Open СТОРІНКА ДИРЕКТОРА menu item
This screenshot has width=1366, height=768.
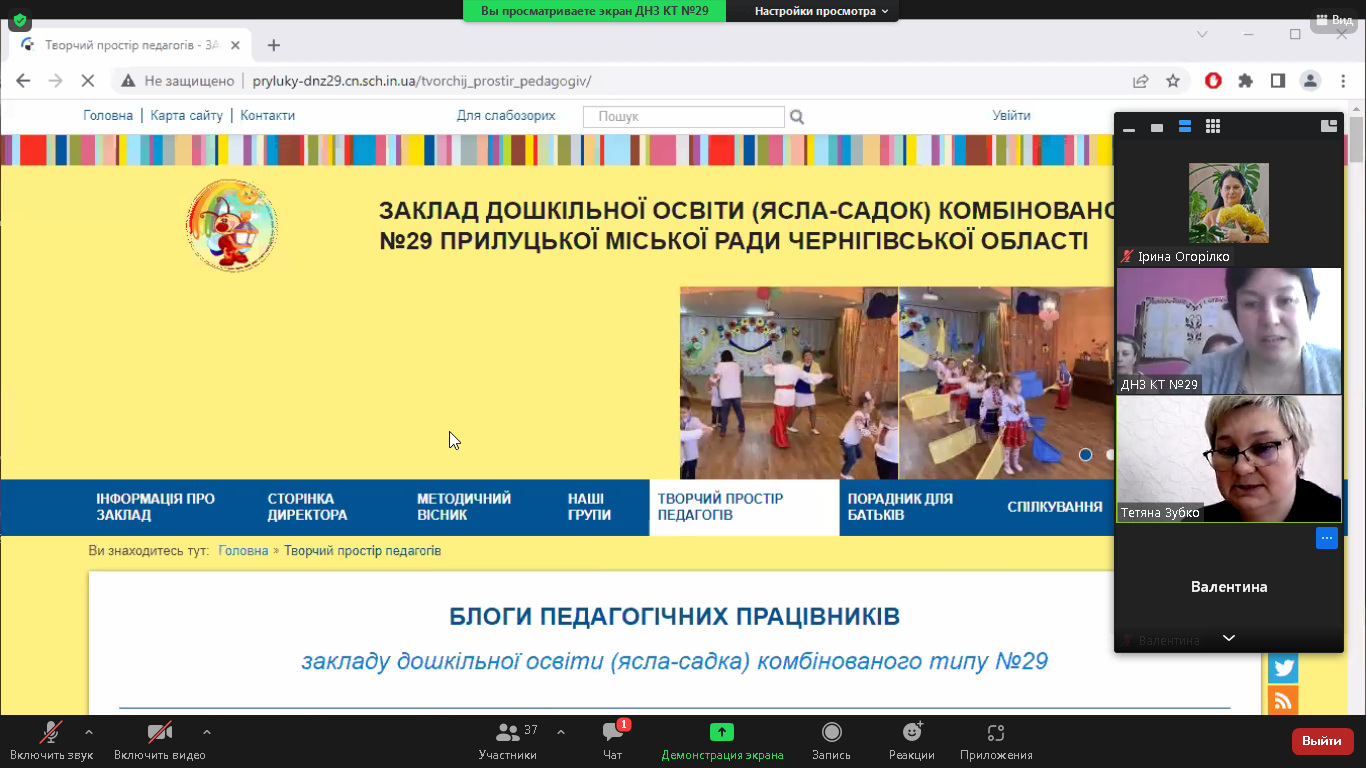tap(308, 507)
